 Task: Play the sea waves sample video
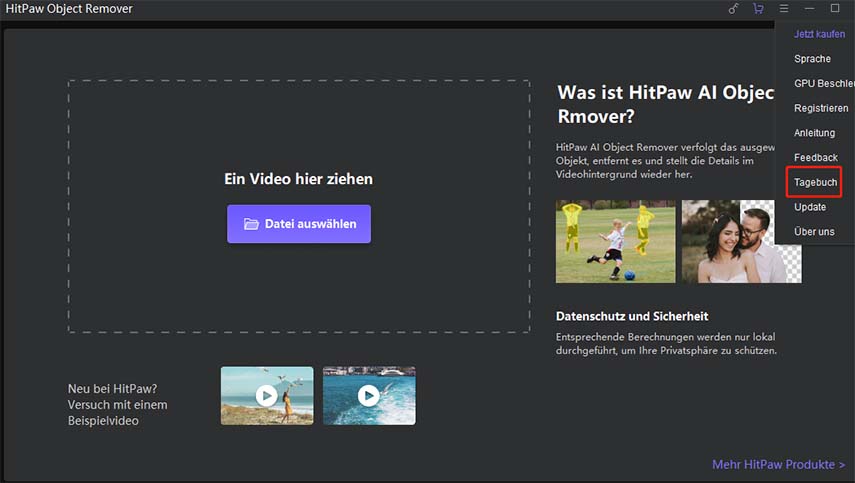pos(369,396)
